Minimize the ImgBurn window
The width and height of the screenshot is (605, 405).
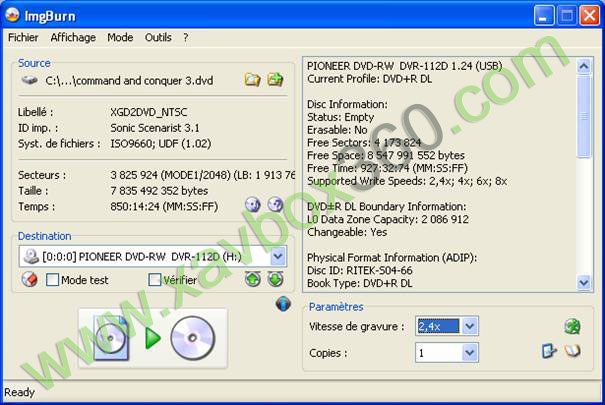click(x=544, y=16)
